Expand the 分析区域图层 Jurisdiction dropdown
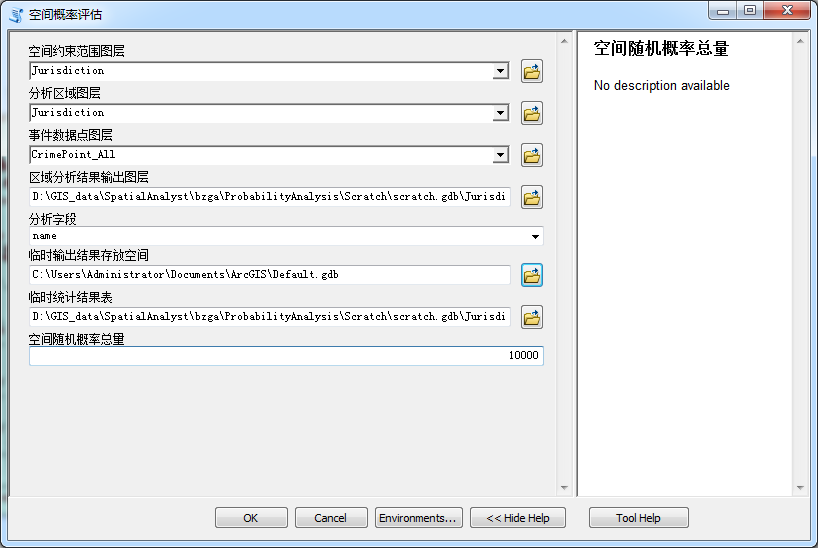 pyautogui.click(x=500, y=113)
